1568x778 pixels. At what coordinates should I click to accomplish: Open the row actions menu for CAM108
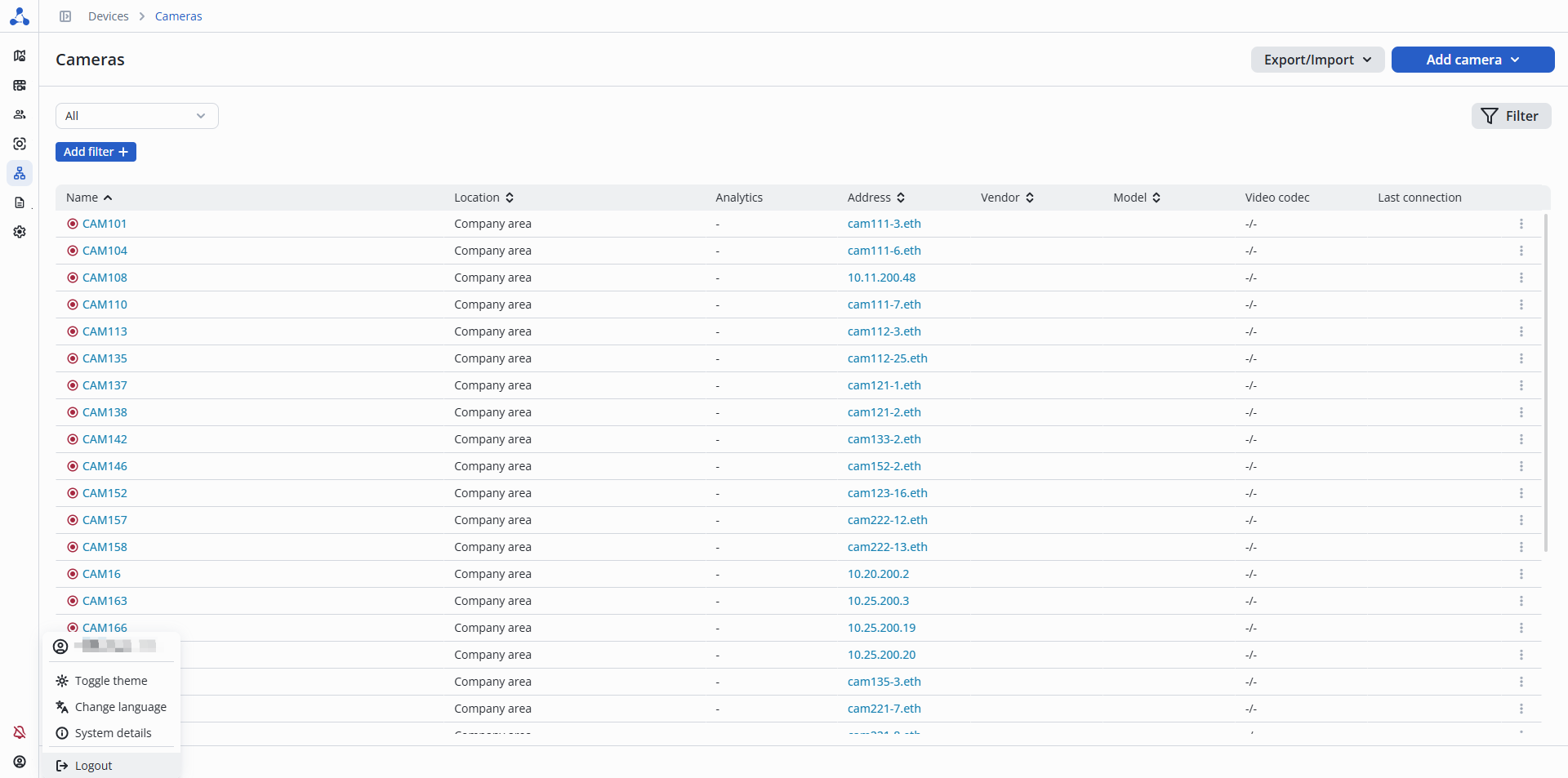[1521, 278]
